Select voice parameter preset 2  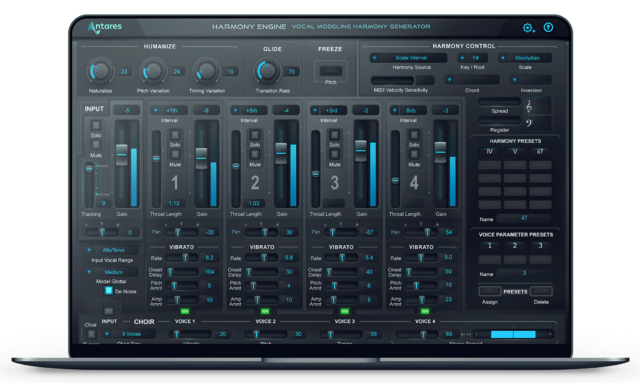(515, 245)
